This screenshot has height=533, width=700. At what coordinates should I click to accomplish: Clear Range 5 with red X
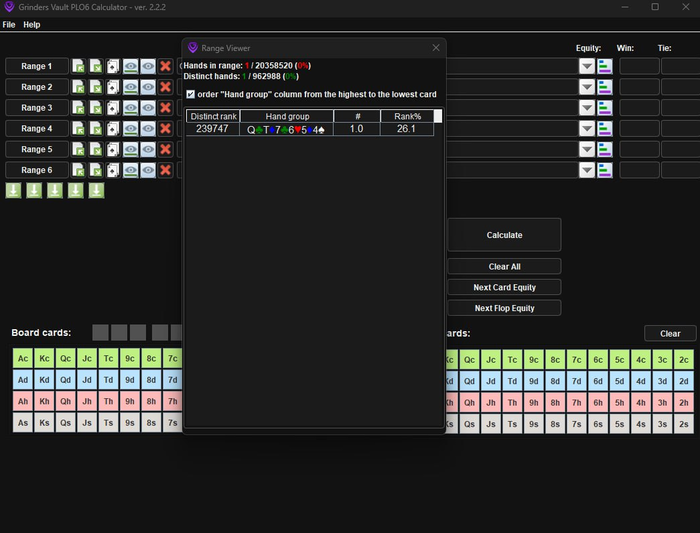coord(166,149)
